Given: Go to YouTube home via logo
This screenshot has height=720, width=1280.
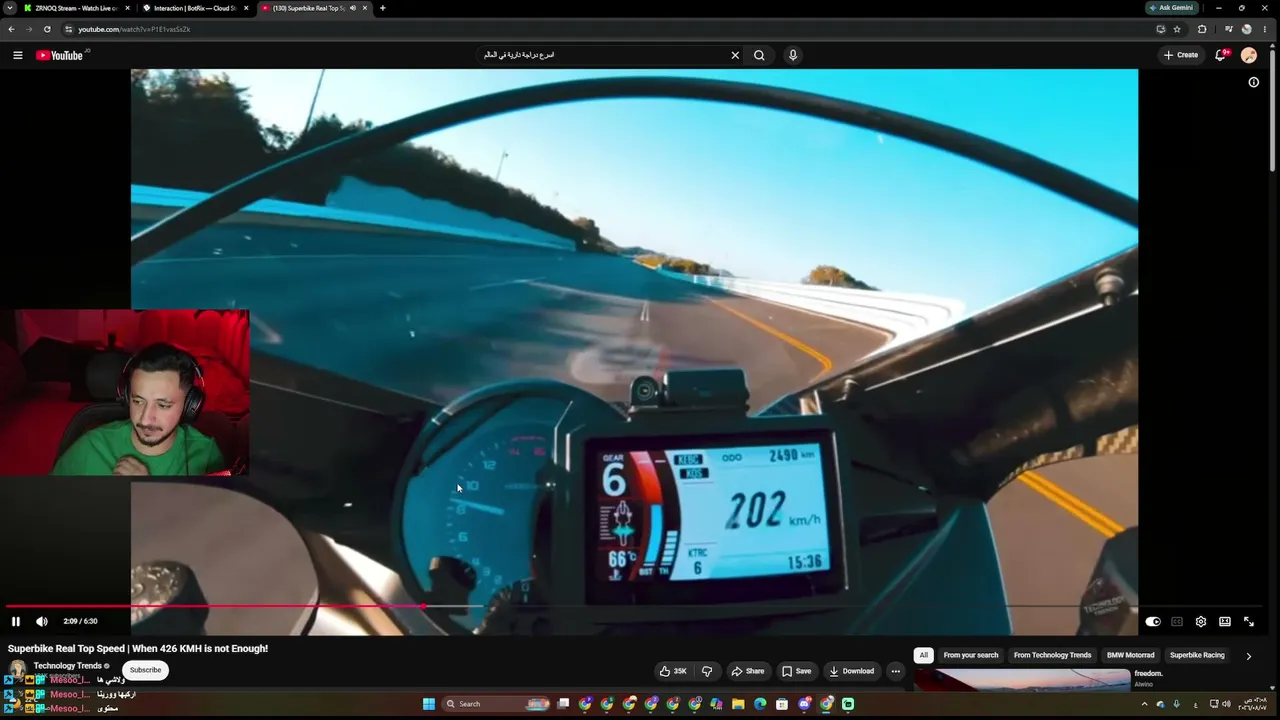Looking at the screenshot, I should click(x=60, y=55).
